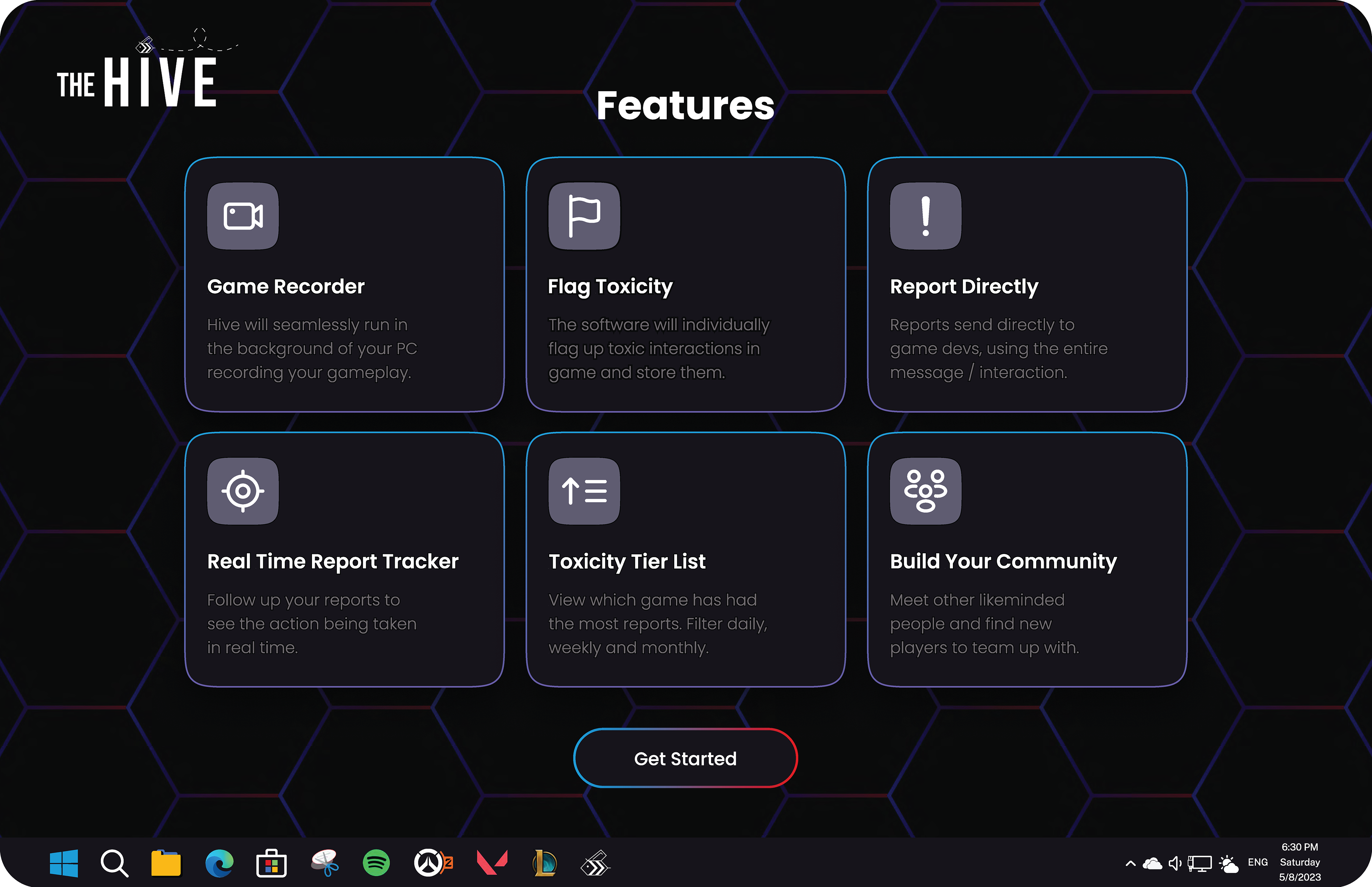Click the Flag Toxicity flag icon
The image size is (1372, 887).
coord(585,216)
